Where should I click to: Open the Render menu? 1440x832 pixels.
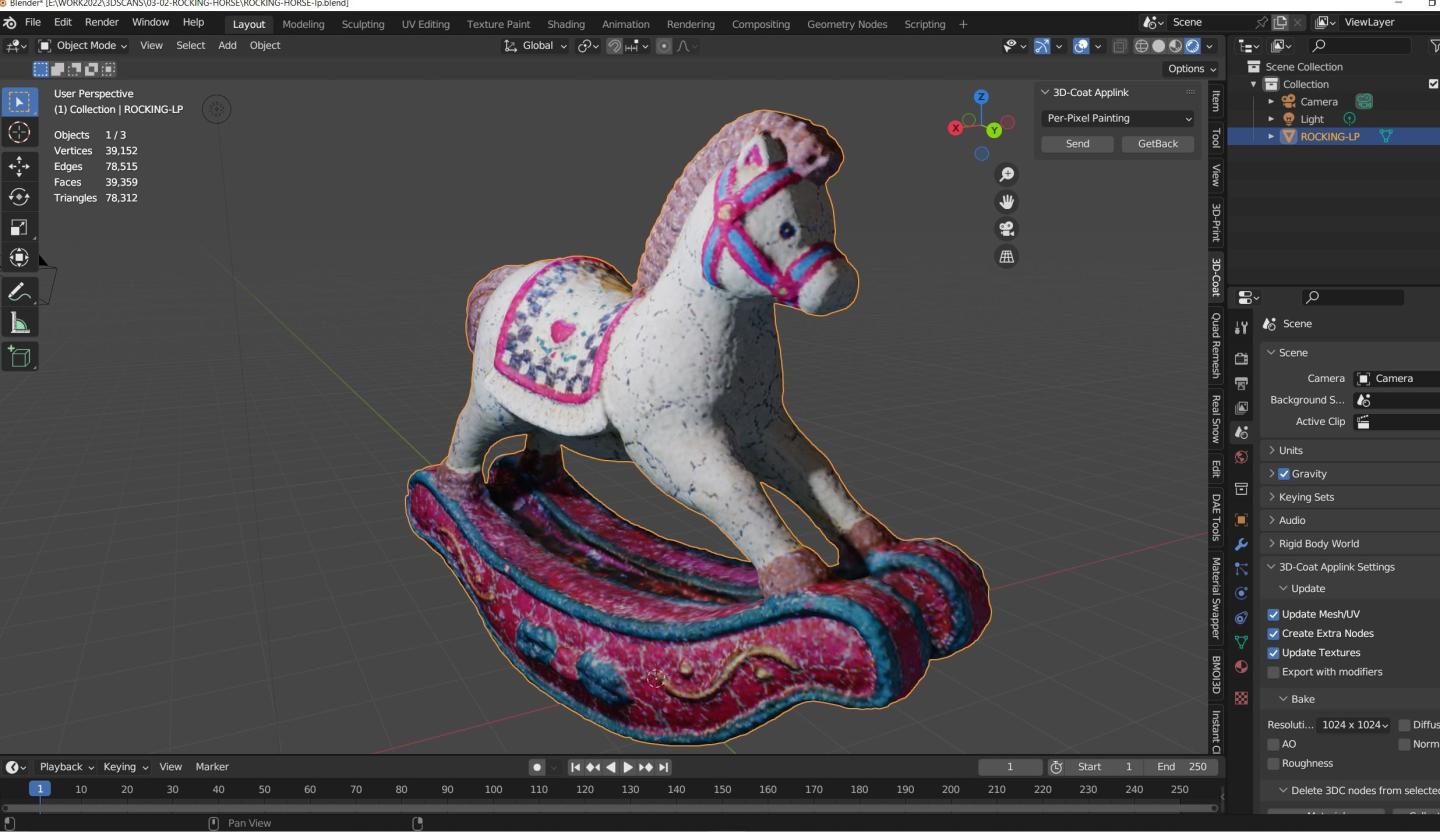pyautogui.click(x=102, y=22)
